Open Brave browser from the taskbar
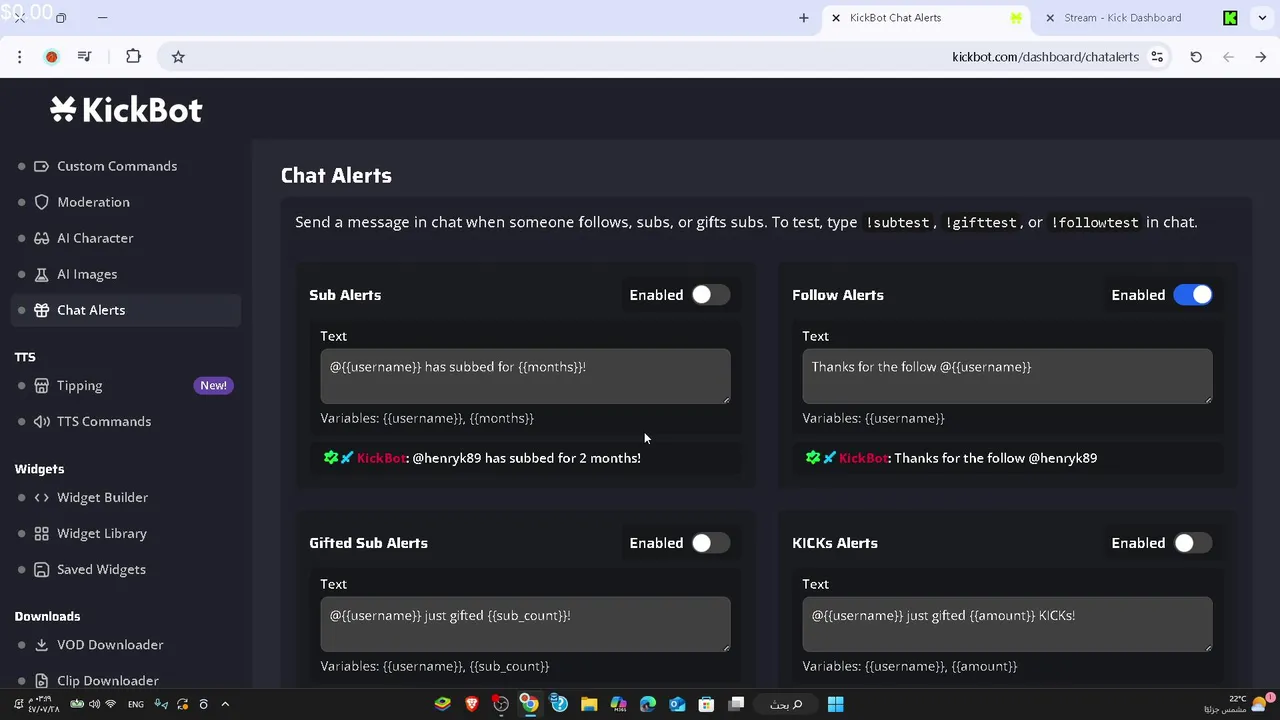The width and height of the screenshot is (1280, 720). click(471, 704)
